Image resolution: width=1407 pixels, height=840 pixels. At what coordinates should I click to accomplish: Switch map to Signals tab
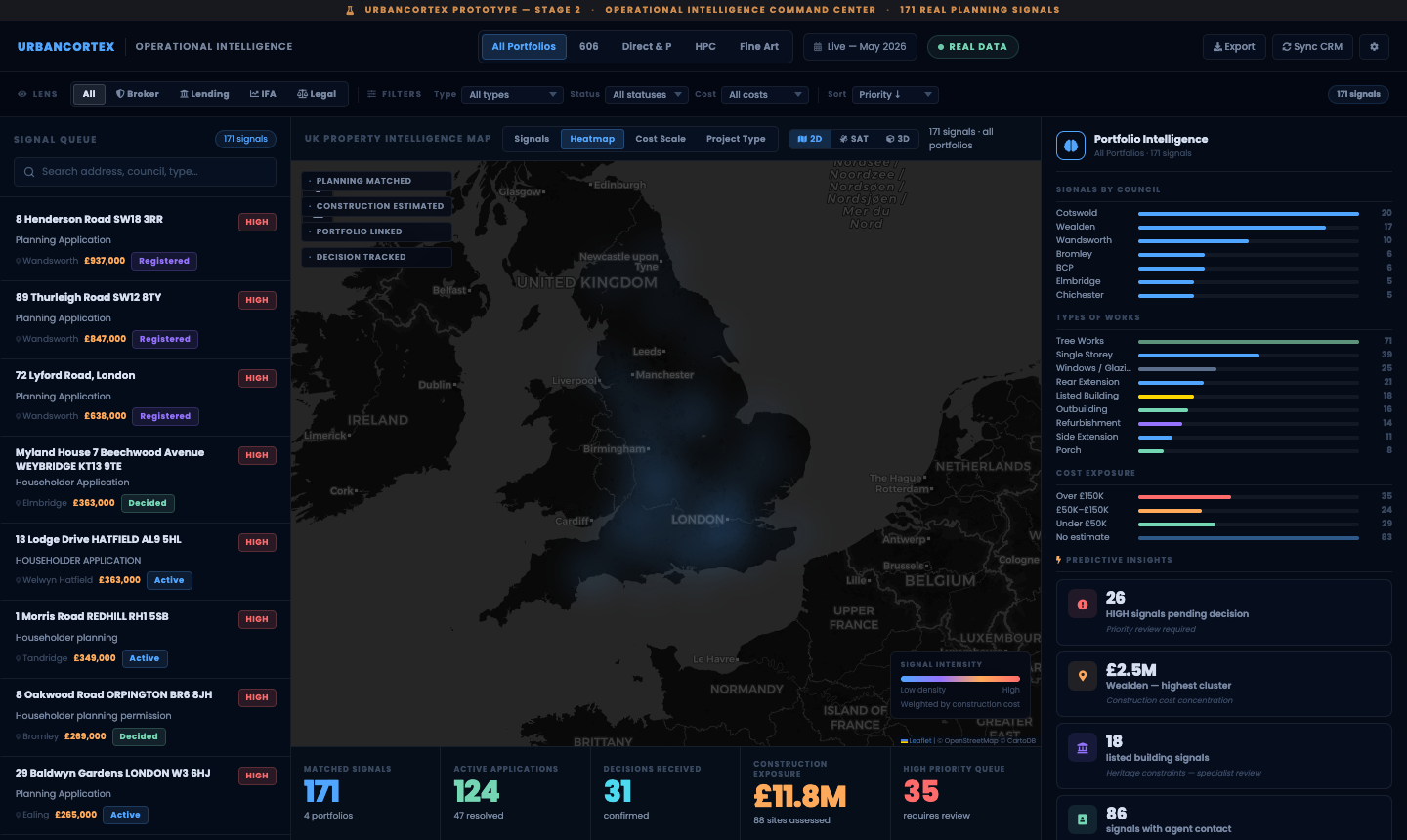click(x=532, y=139)
